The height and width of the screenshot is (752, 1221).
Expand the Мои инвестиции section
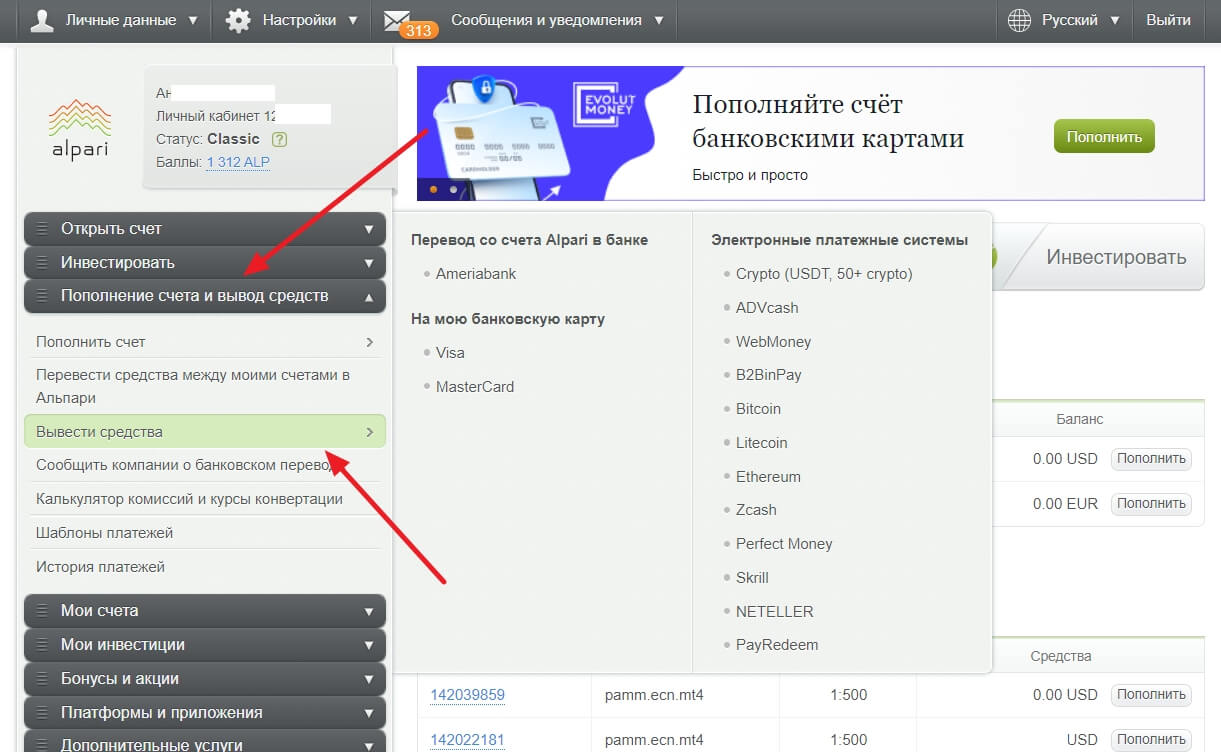(x=205, y=645)
